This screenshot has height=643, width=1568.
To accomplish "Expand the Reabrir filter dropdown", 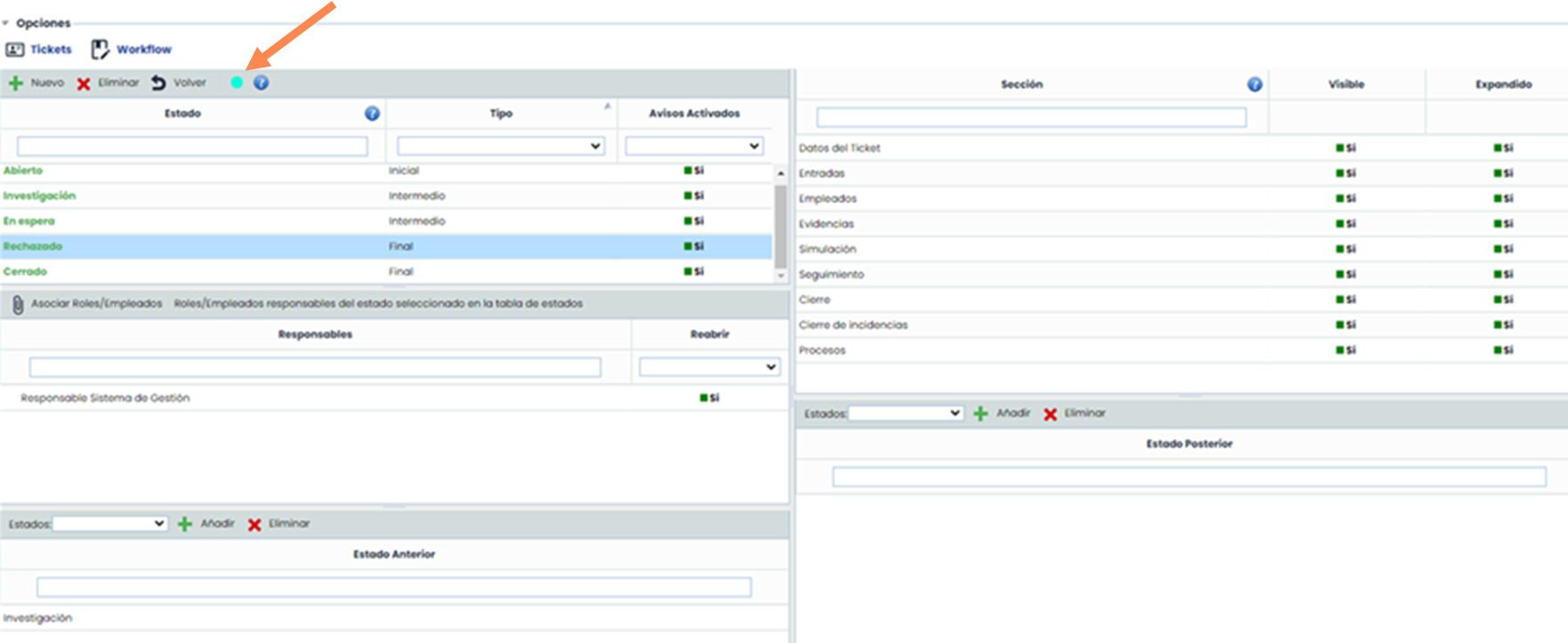I will (x=709, y=367).
